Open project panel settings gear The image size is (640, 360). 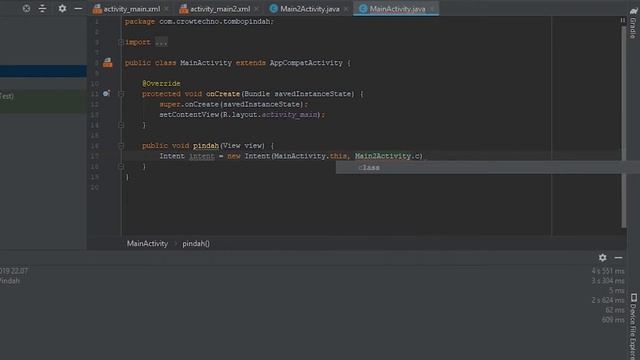[62, 8]
